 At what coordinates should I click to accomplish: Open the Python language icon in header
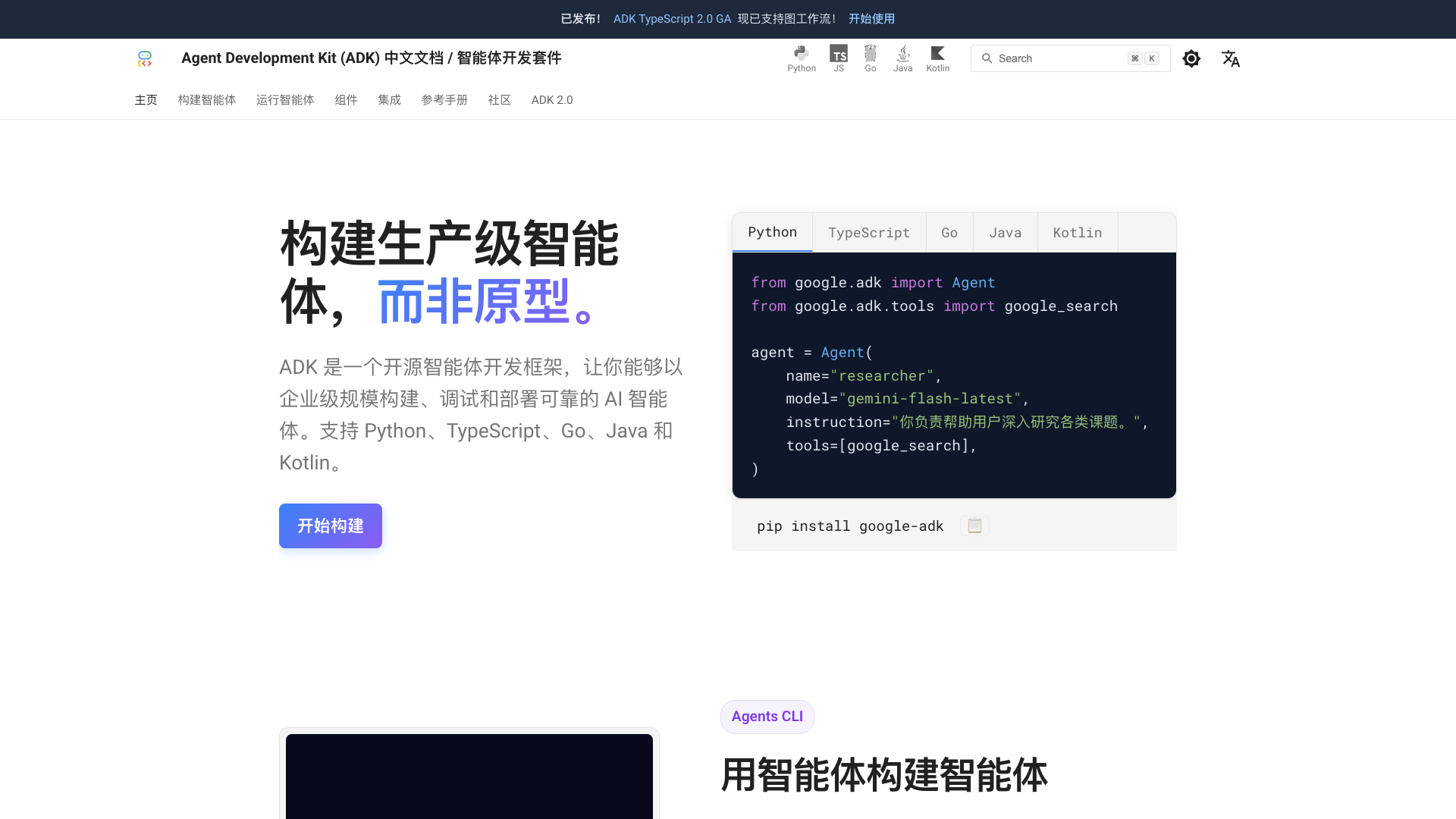pyautogui.click(x=802, y=58)
